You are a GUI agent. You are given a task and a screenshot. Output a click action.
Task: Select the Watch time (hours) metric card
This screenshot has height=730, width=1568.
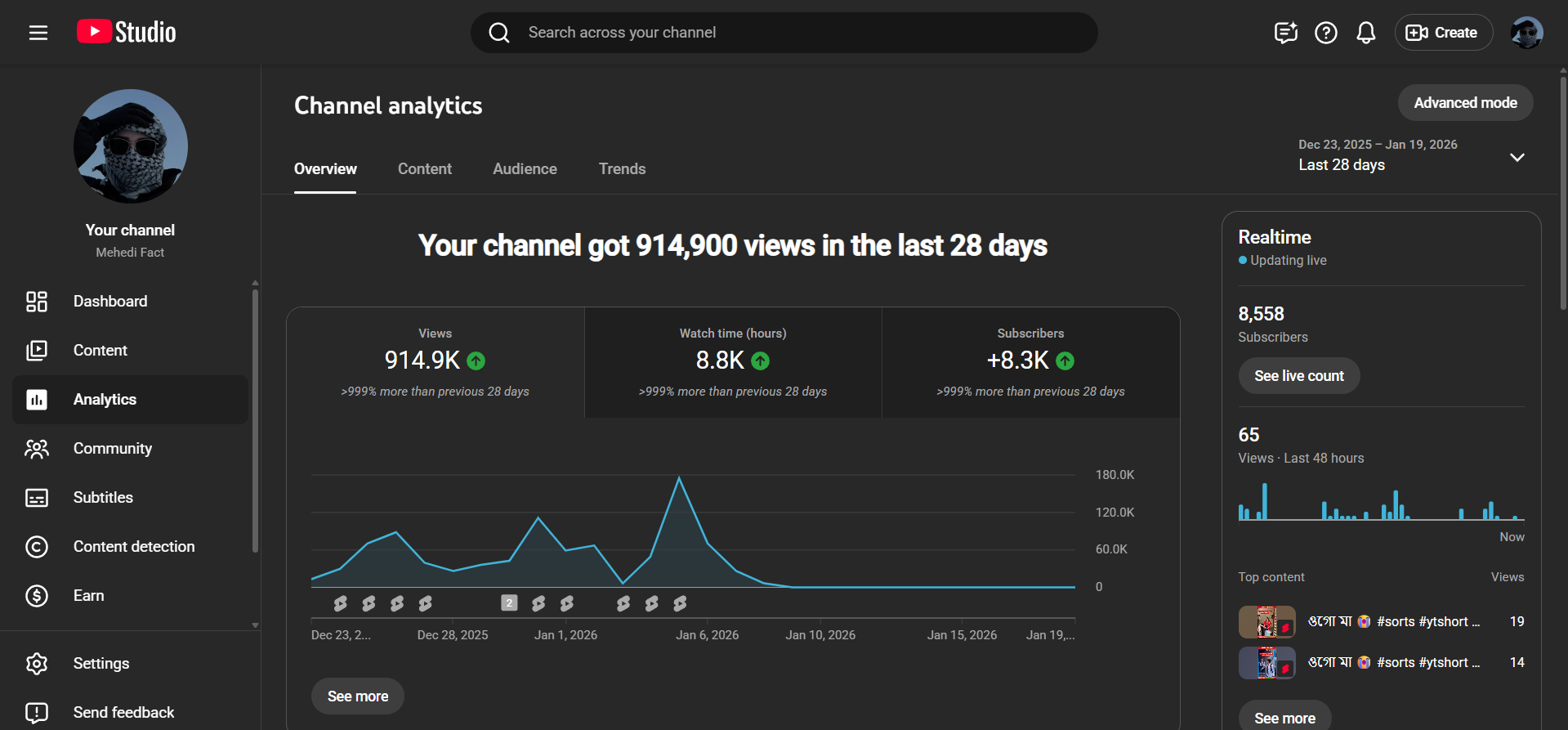(x=733, y=362)
